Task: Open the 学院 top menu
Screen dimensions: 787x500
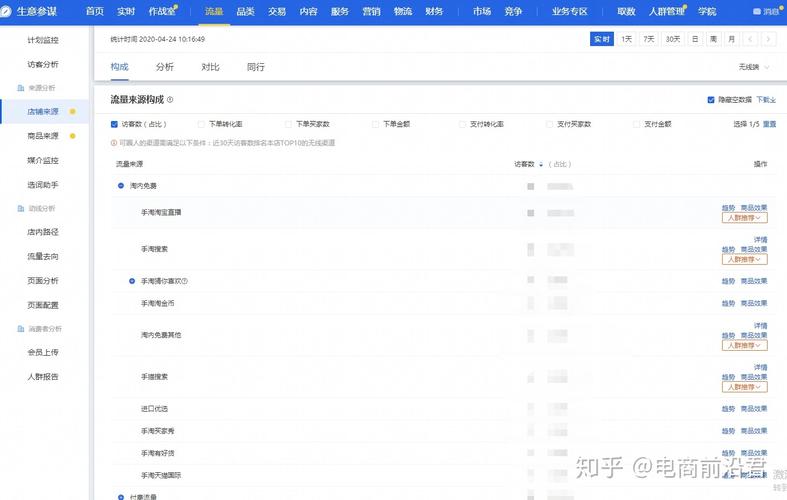Action: click(x=707, y=12)
